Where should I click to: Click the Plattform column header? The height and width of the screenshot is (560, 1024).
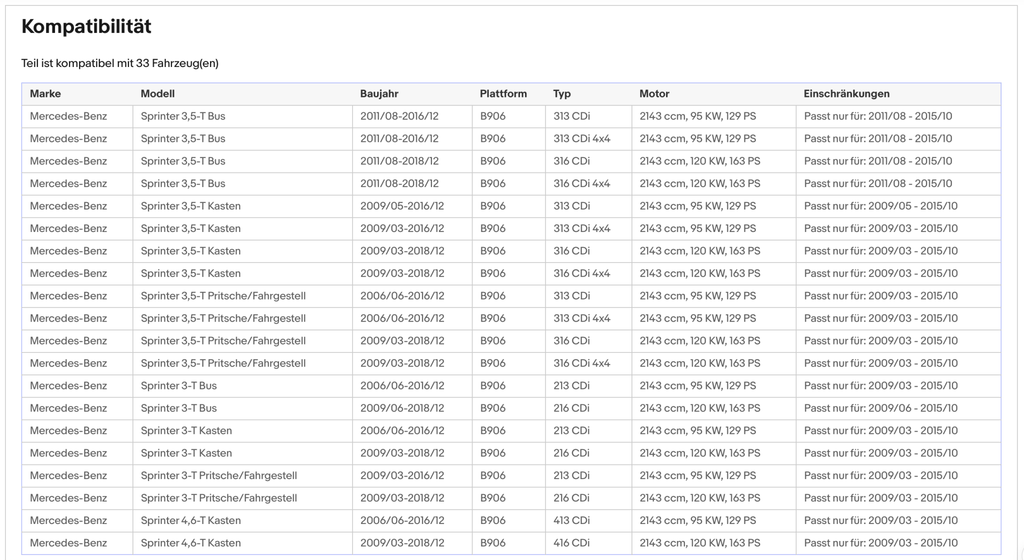(x=503, y=94)
